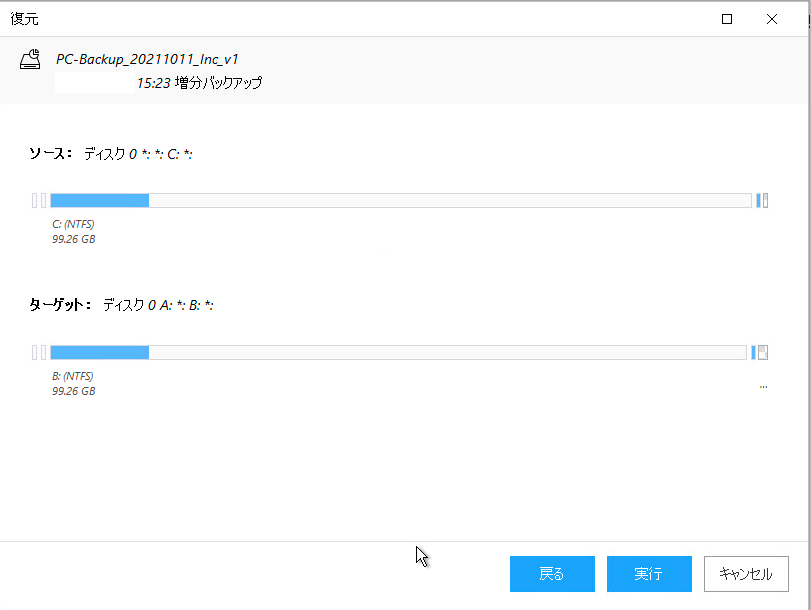Click the C: (NTFS) label under source
Image resolution: width=811 pixels, height=610 pixels.
coord(73,224)
